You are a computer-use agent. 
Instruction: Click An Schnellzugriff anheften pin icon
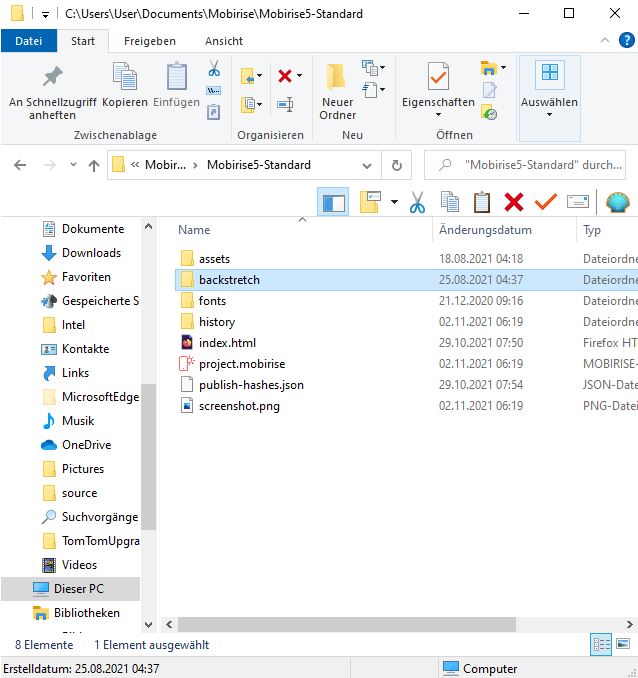(x=52, y=78)
